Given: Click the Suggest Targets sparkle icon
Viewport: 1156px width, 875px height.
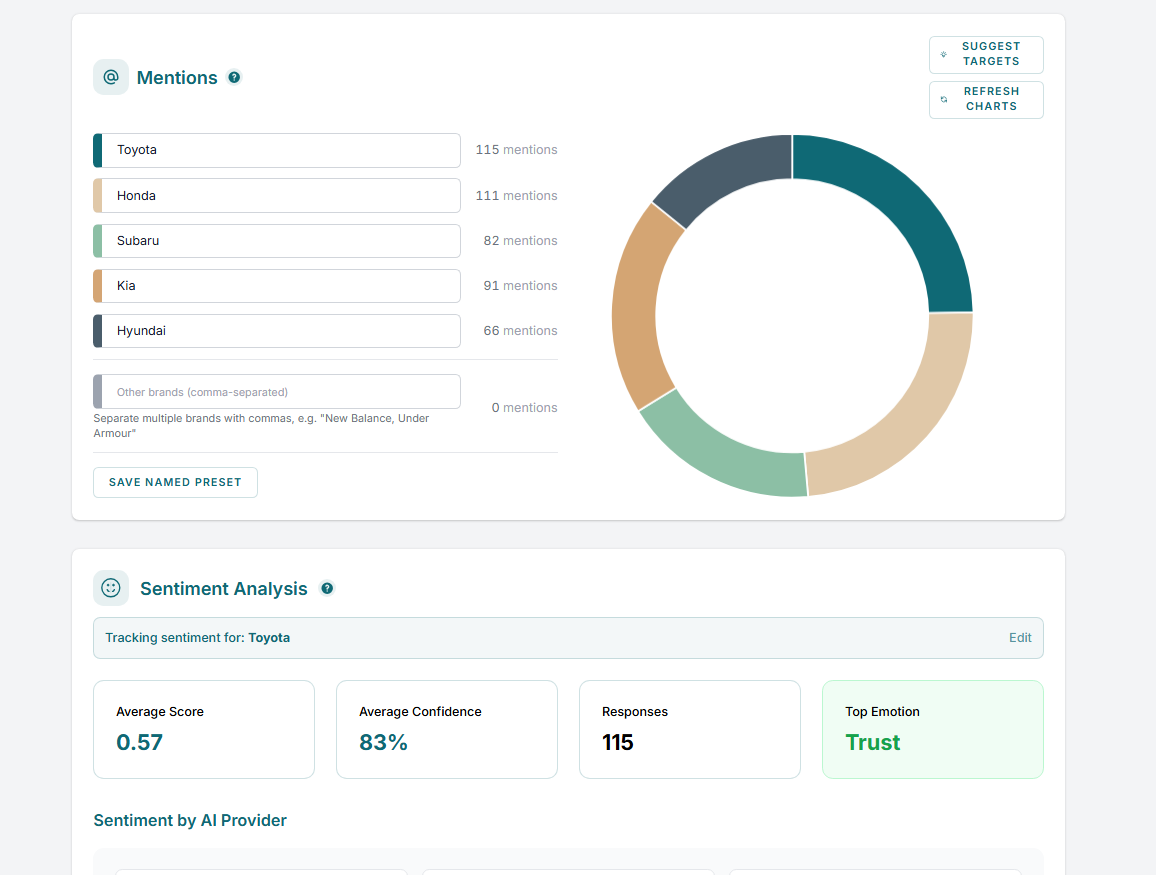Looking at the screenshot, I should click(x=944, y=55).
